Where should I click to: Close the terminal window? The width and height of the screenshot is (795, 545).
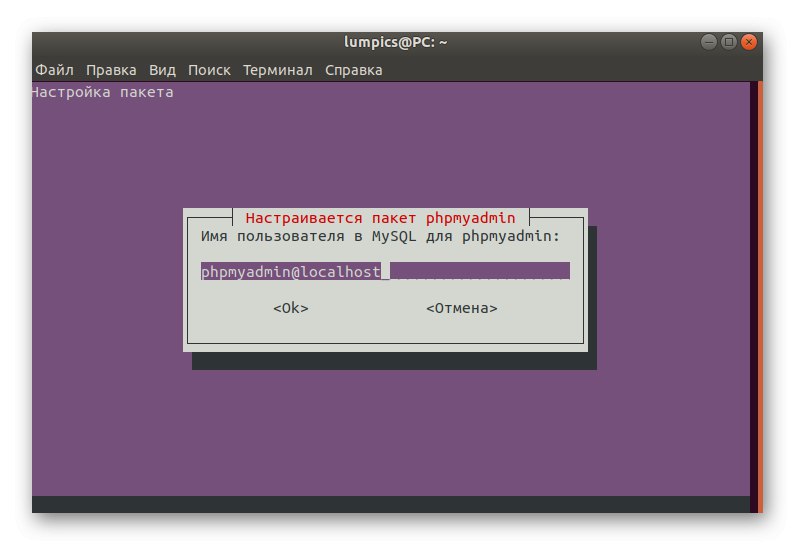coord(748,42)
